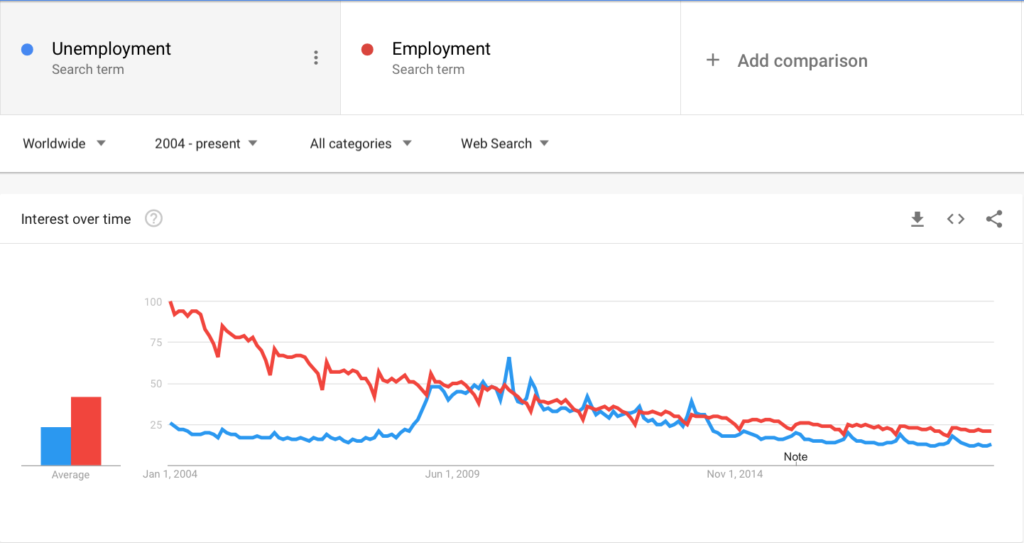Click the red line's starting peak at 100

coord(170,302)
